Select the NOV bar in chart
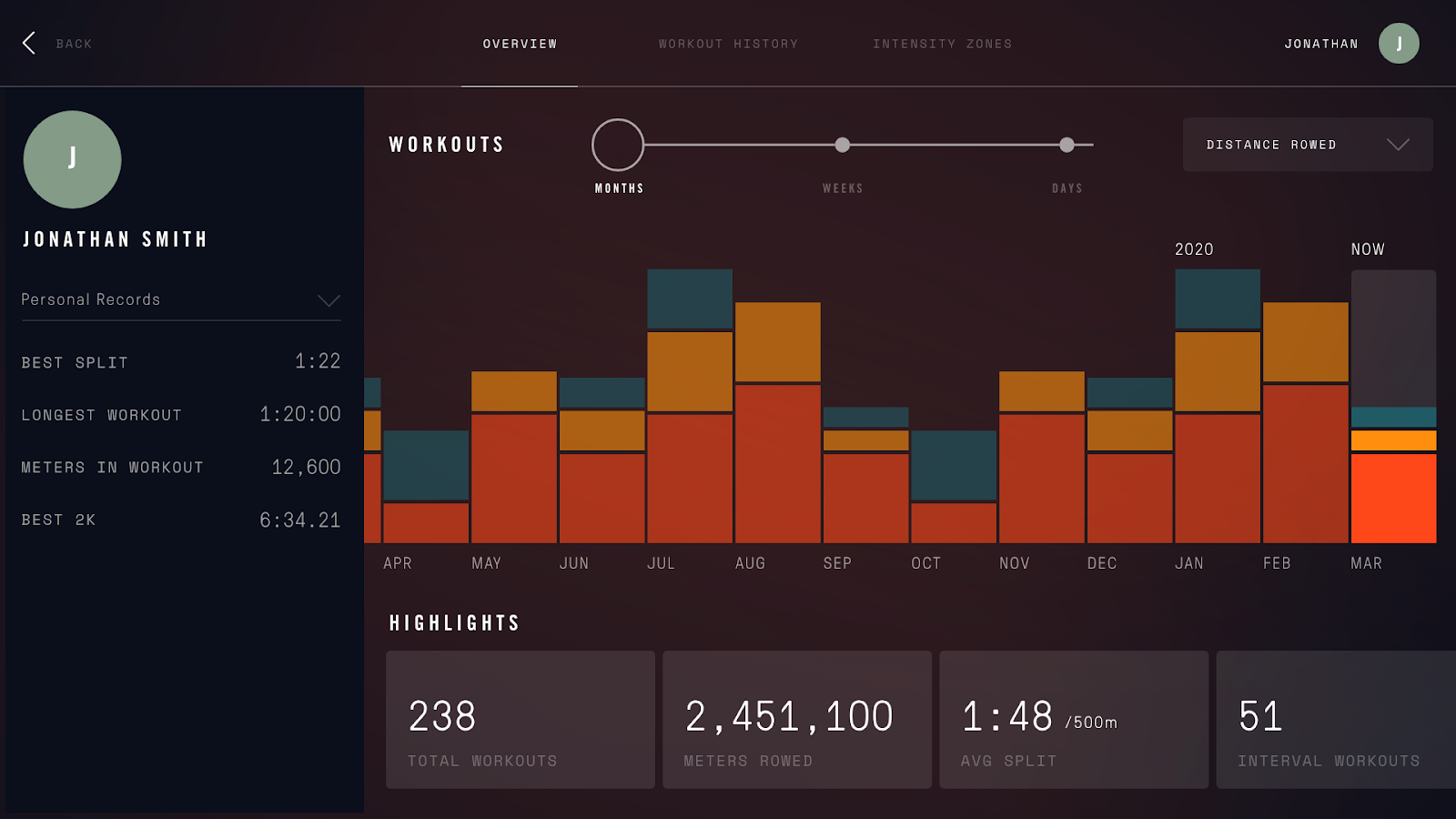Viewport: 1456px width, 819px height. pyautogui.click(x=1042, y=457)
